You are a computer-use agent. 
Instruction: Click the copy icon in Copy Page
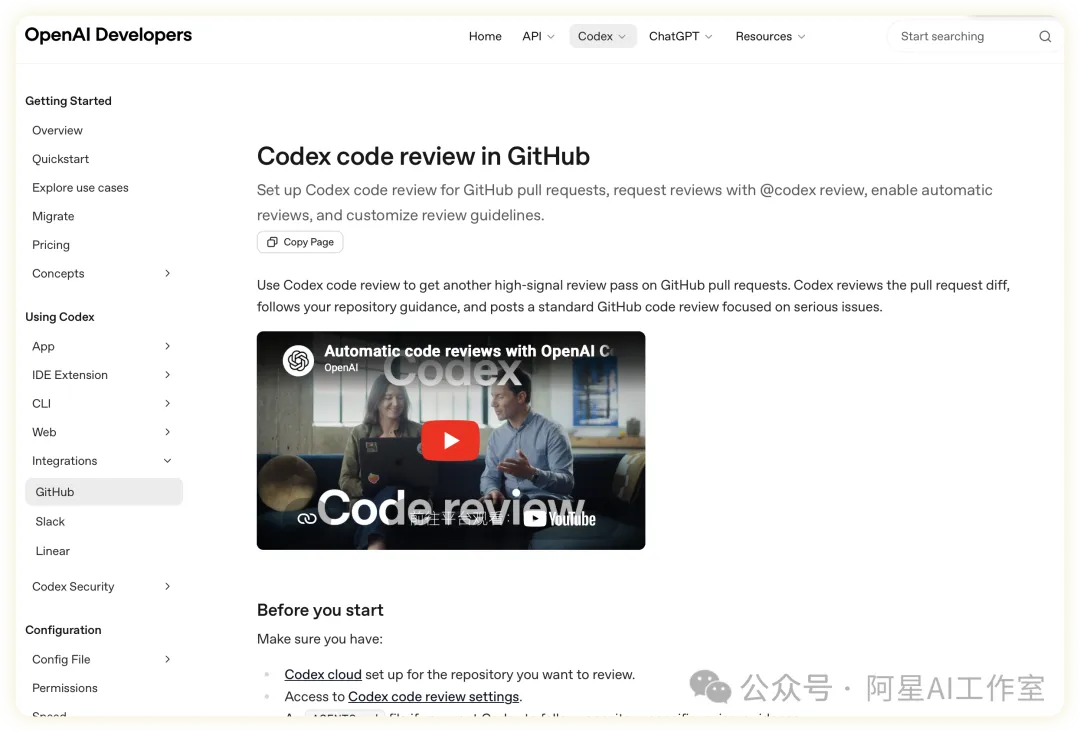click(x=272, y=242)
